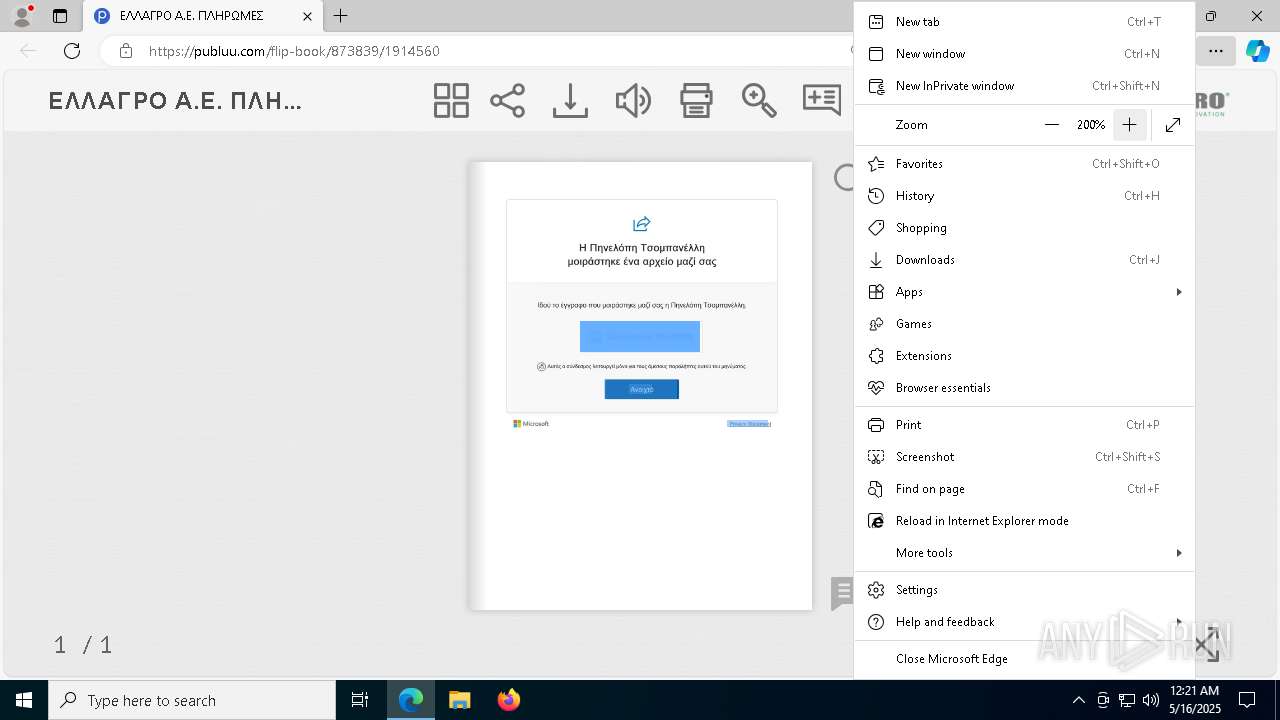Open File Explorer from taskbar

459,700
